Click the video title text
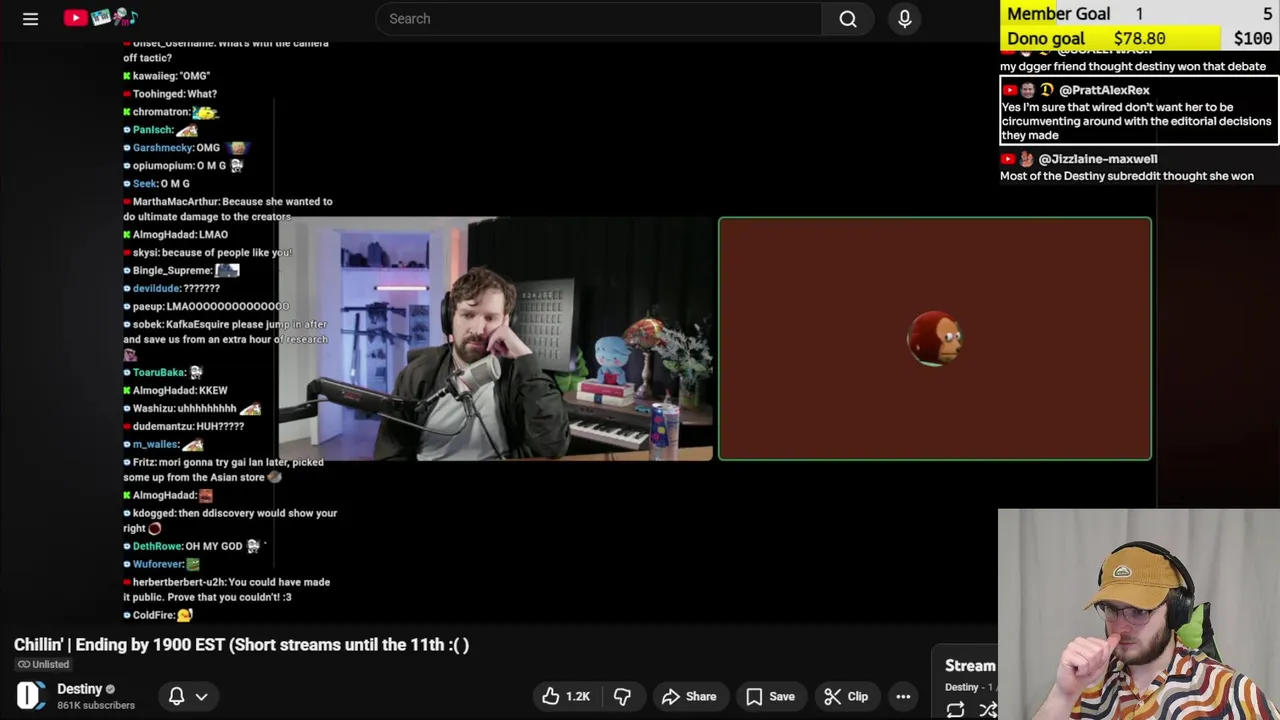This screenshot has width=1280, height=720. [241, 645]
